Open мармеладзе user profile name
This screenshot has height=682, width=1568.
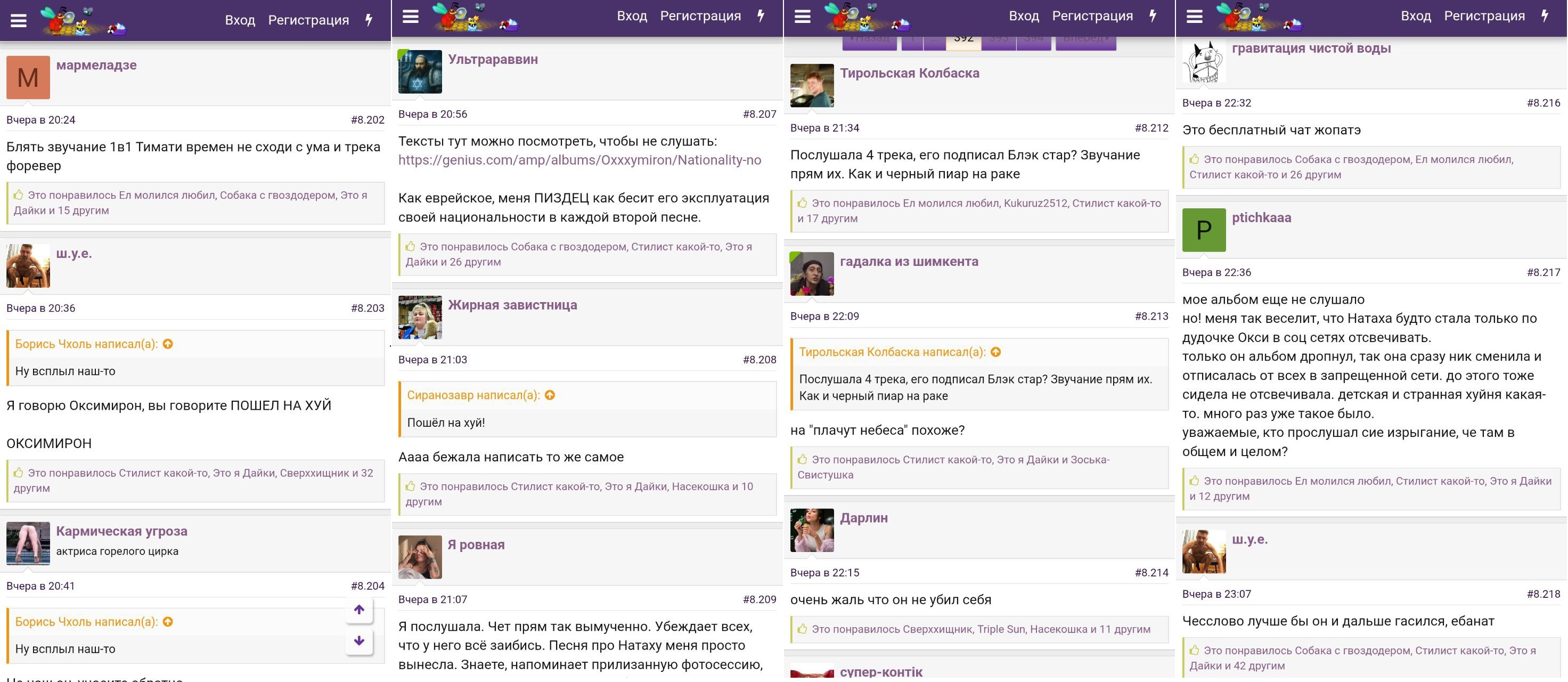(x=96, y=65)
